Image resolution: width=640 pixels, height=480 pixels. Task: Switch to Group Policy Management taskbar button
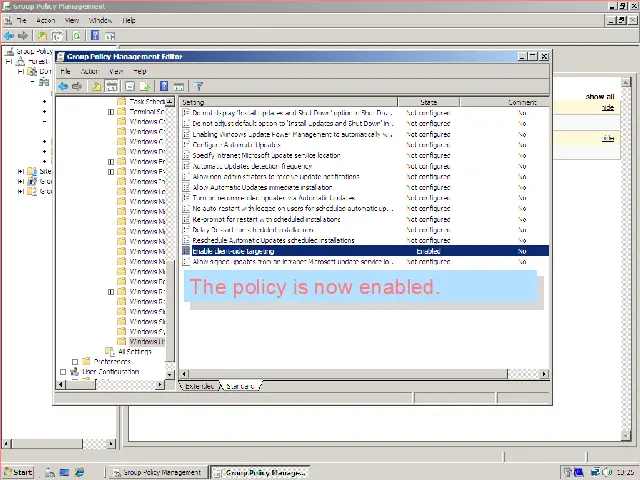(158, 472)
